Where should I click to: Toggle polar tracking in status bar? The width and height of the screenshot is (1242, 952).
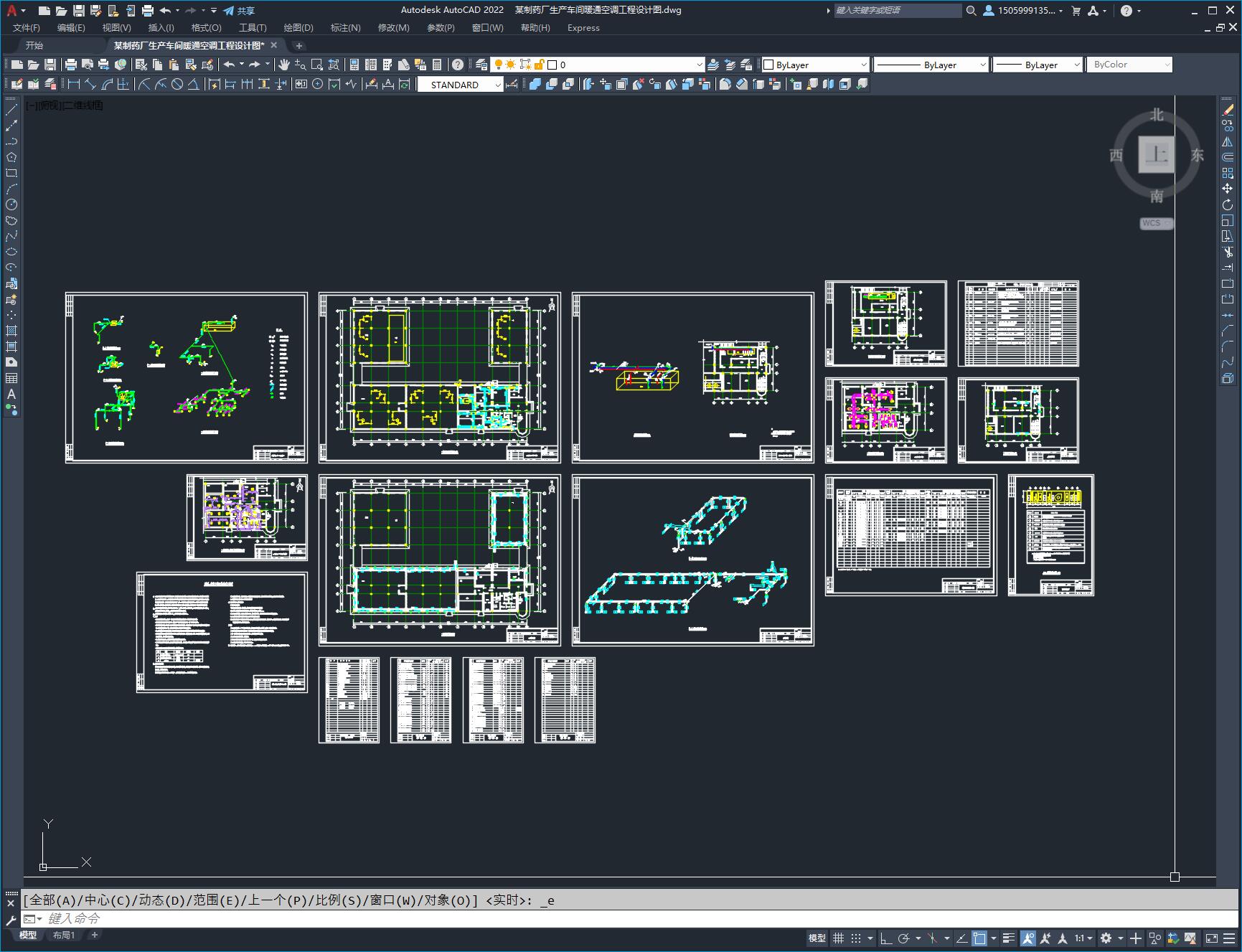(x=904, y=938)
